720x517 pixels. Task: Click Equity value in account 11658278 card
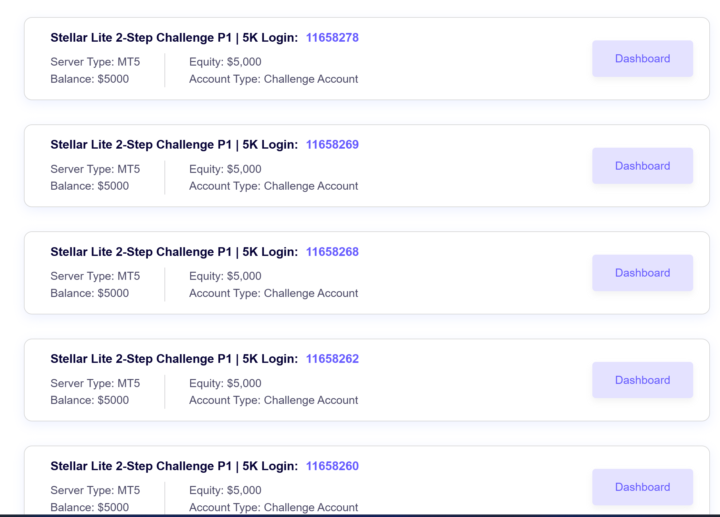pos(225,62)
